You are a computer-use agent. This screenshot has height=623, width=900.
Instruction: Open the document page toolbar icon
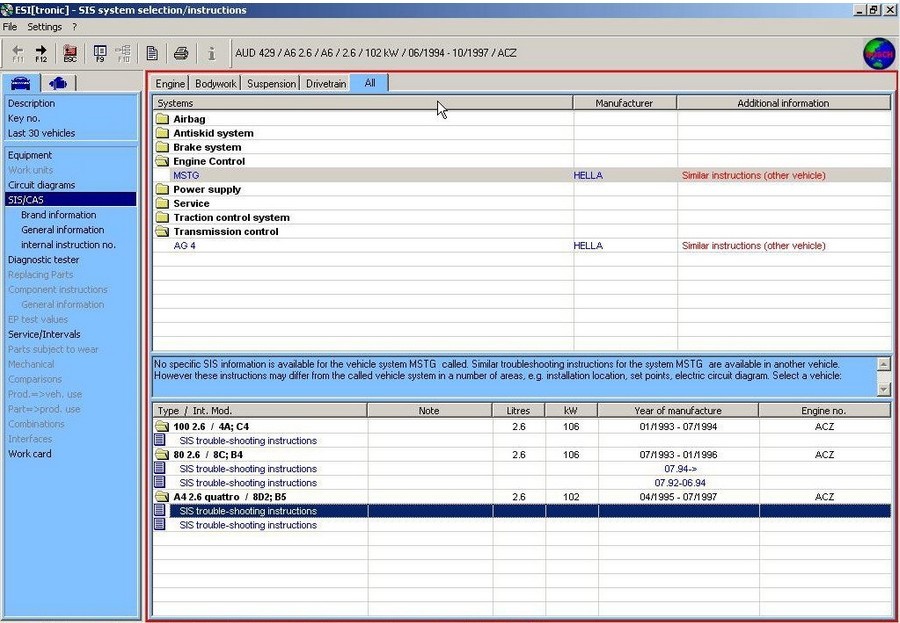(152, 53)
